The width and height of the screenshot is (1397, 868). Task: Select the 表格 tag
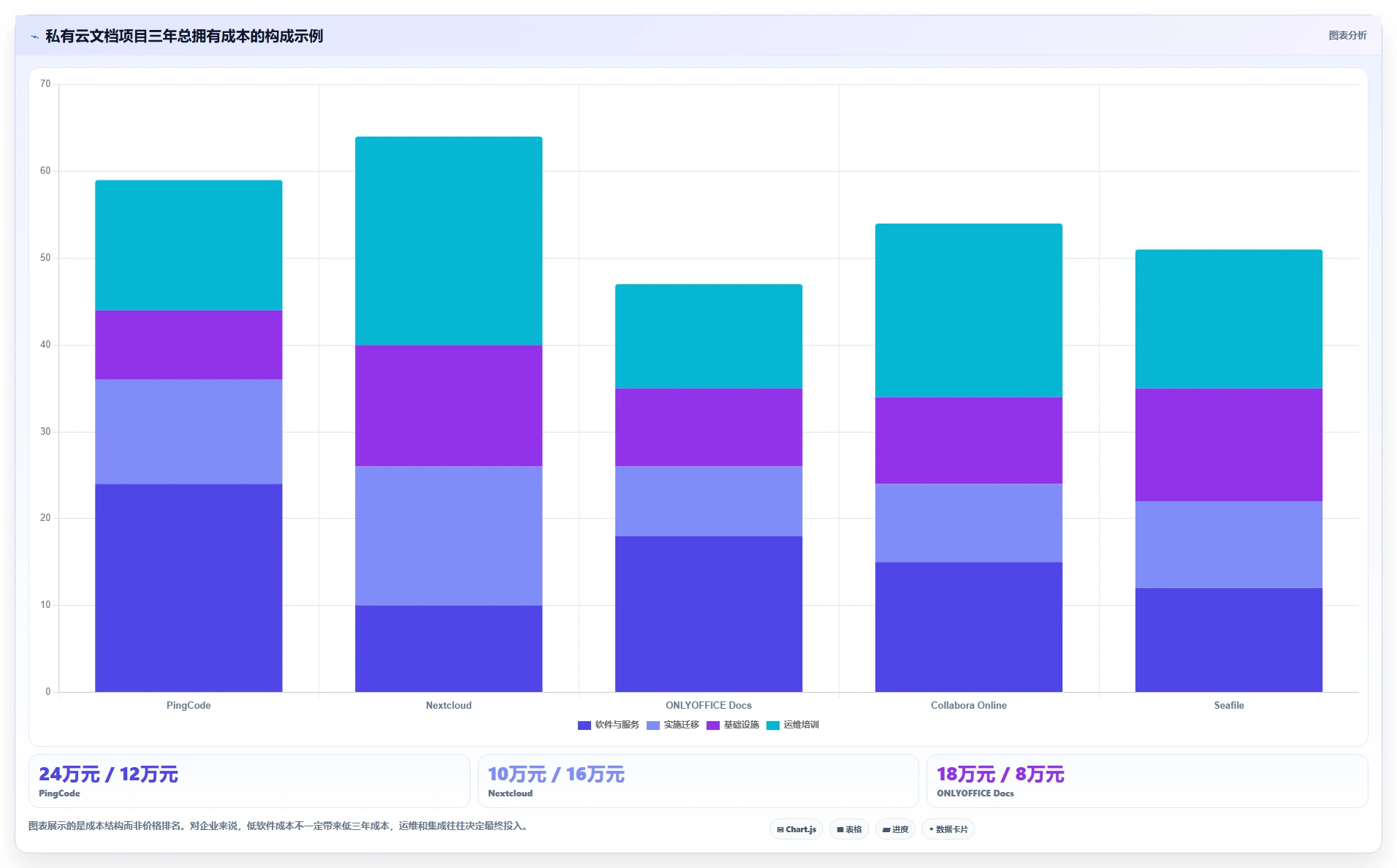(x=849, y=829)
